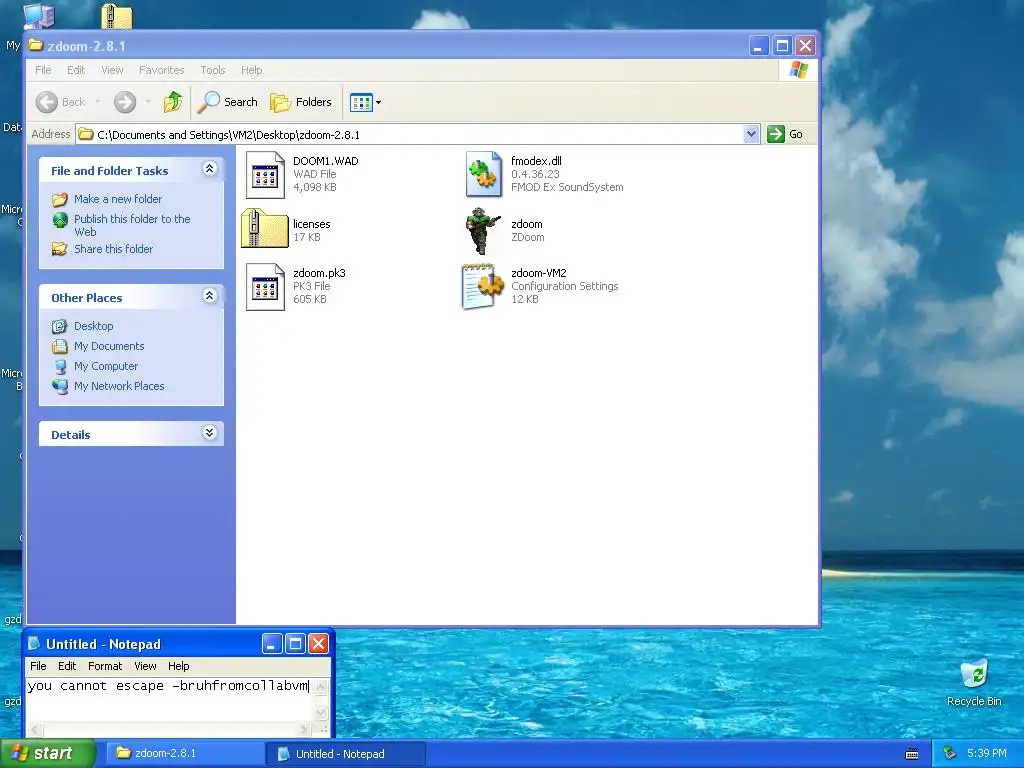Click the system tray network icon
The height and width of the screenshot is (768, 1024).
coord(950,754)
